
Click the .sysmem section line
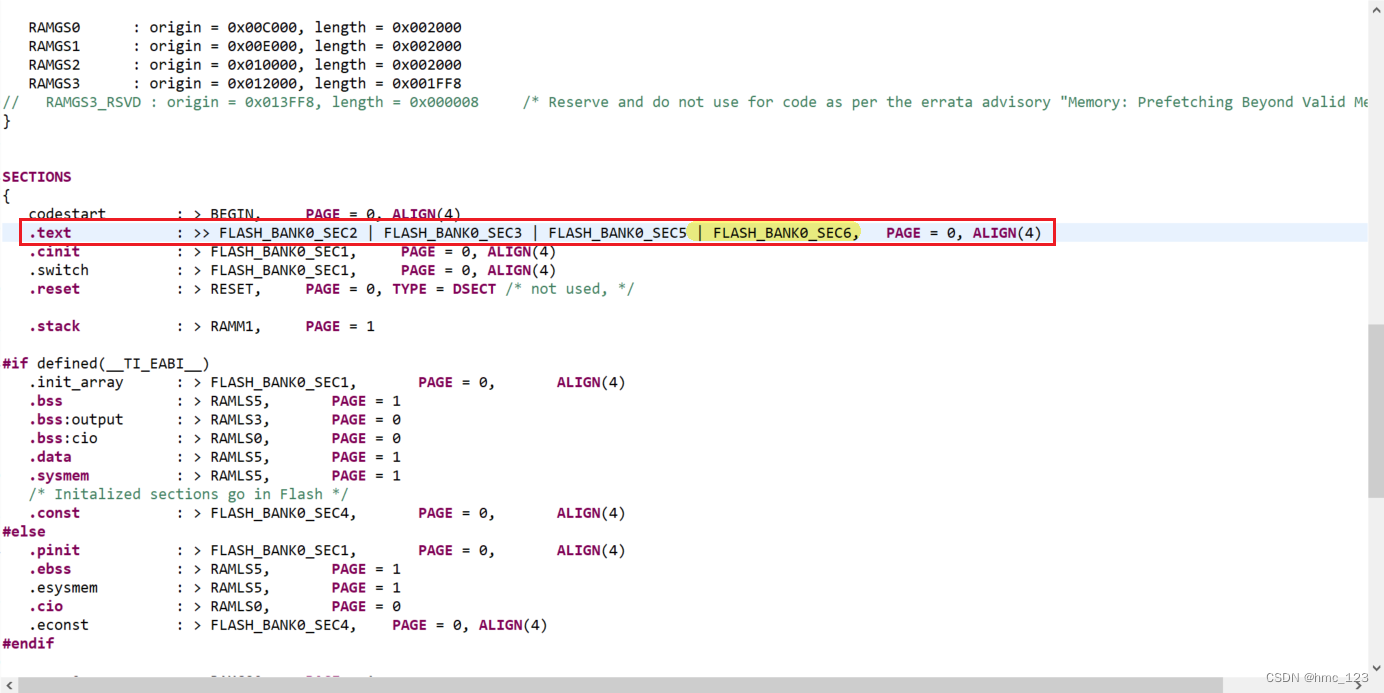click(59, 475)
